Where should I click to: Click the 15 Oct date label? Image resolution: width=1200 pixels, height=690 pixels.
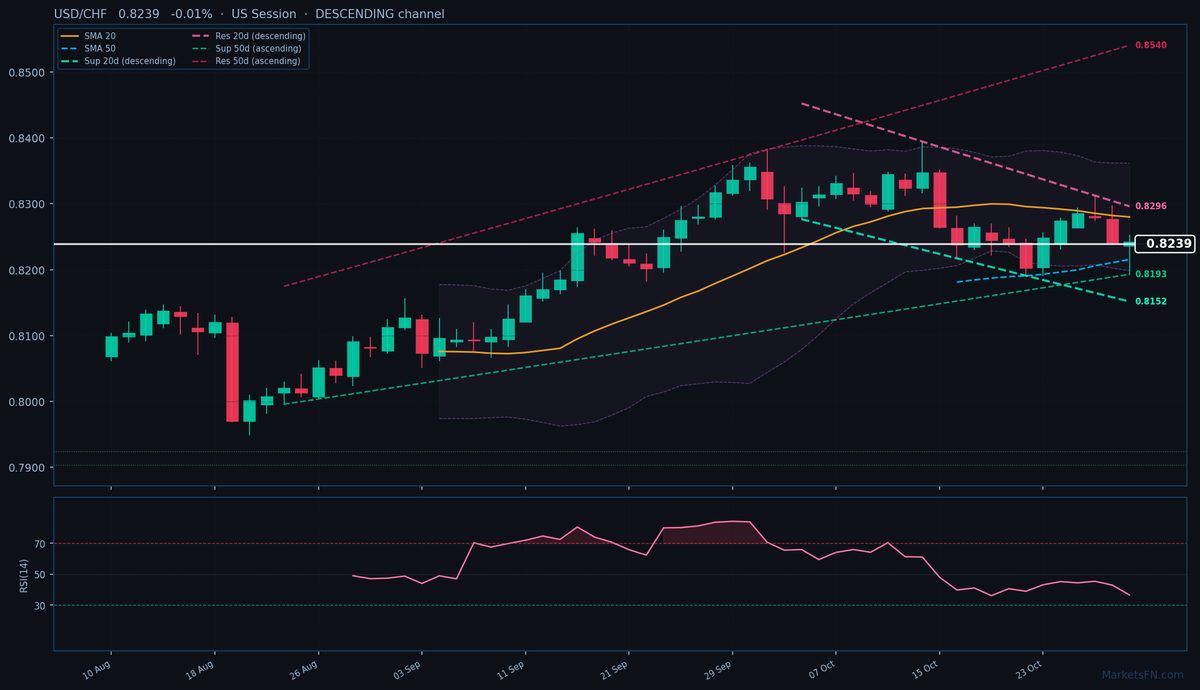(923, 669)
